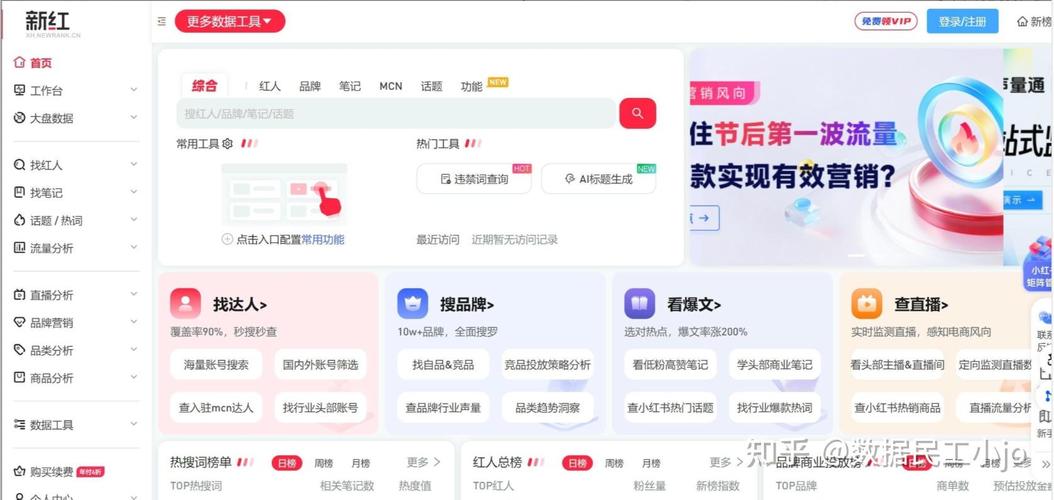
Task: Open the 新榜 home link
Action: pyautogui.click(x=1035, y=22)
